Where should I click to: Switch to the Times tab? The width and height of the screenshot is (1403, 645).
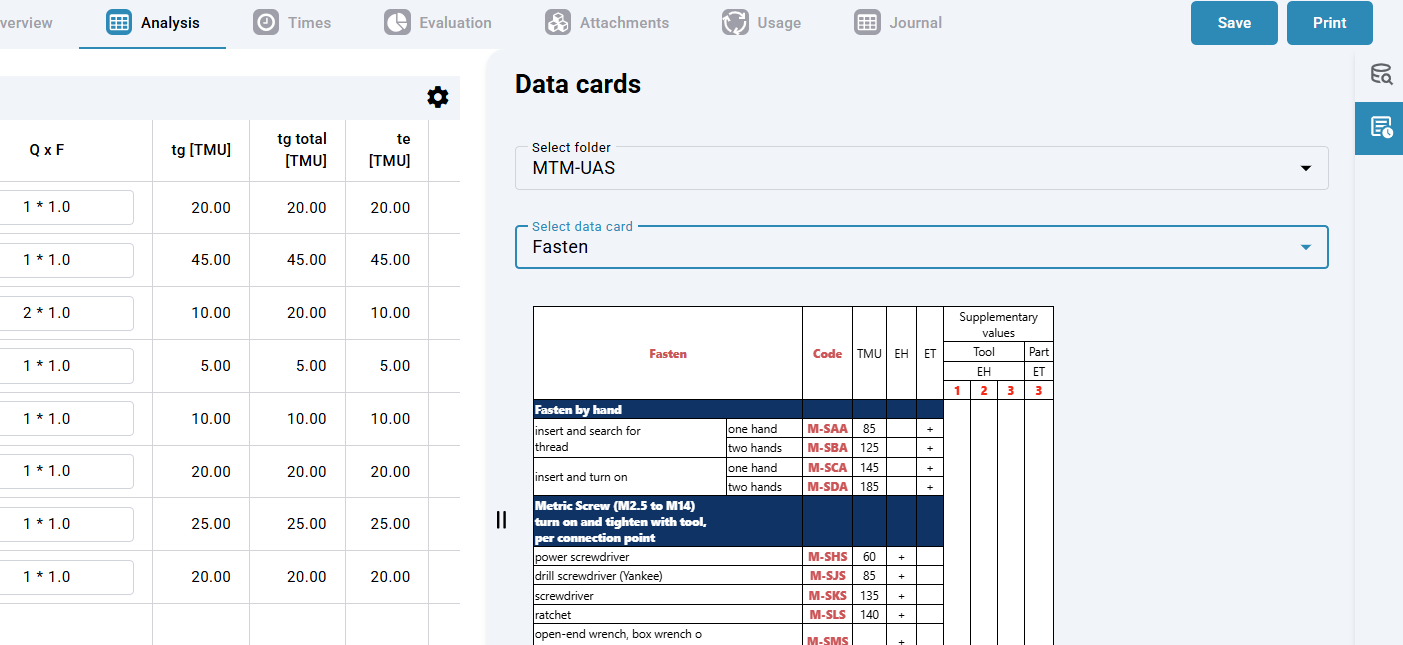[309, 22]
